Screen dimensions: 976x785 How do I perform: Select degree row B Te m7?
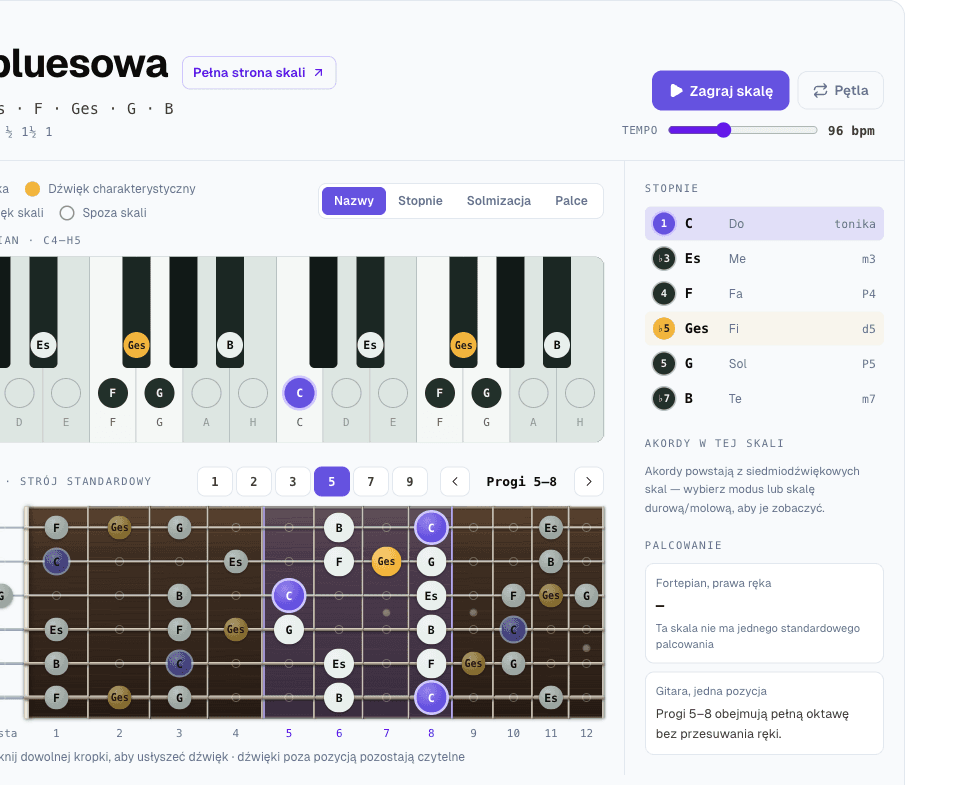click(764, 398)
